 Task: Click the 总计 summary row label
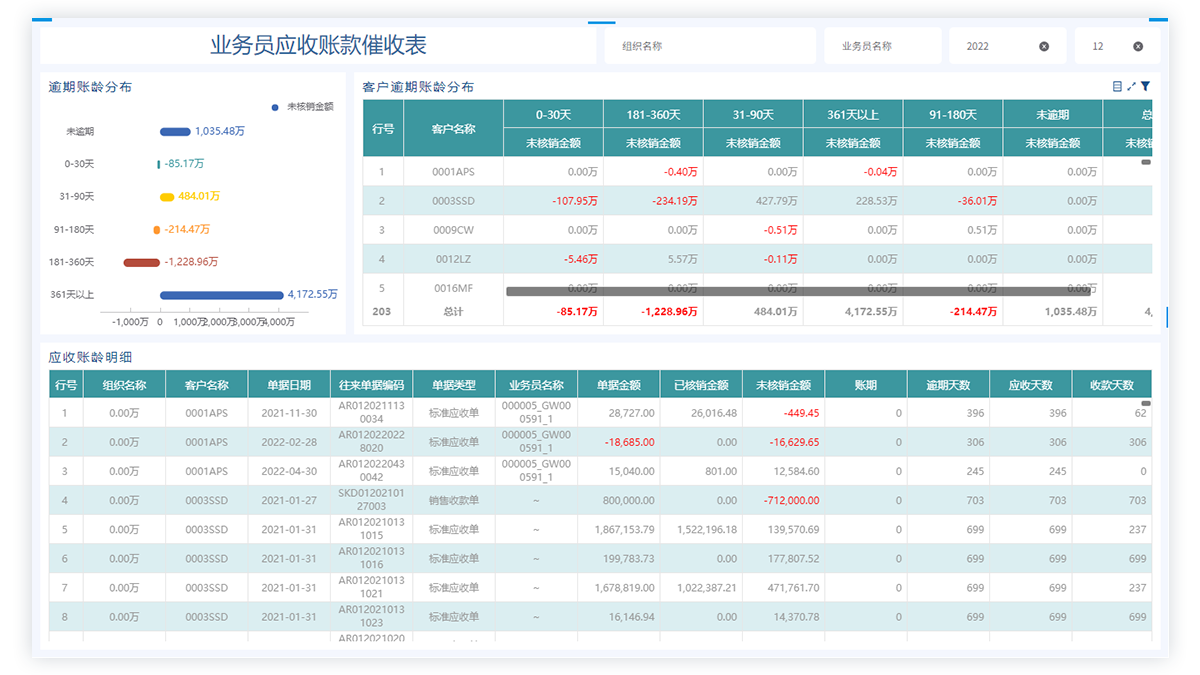(453, 312)
